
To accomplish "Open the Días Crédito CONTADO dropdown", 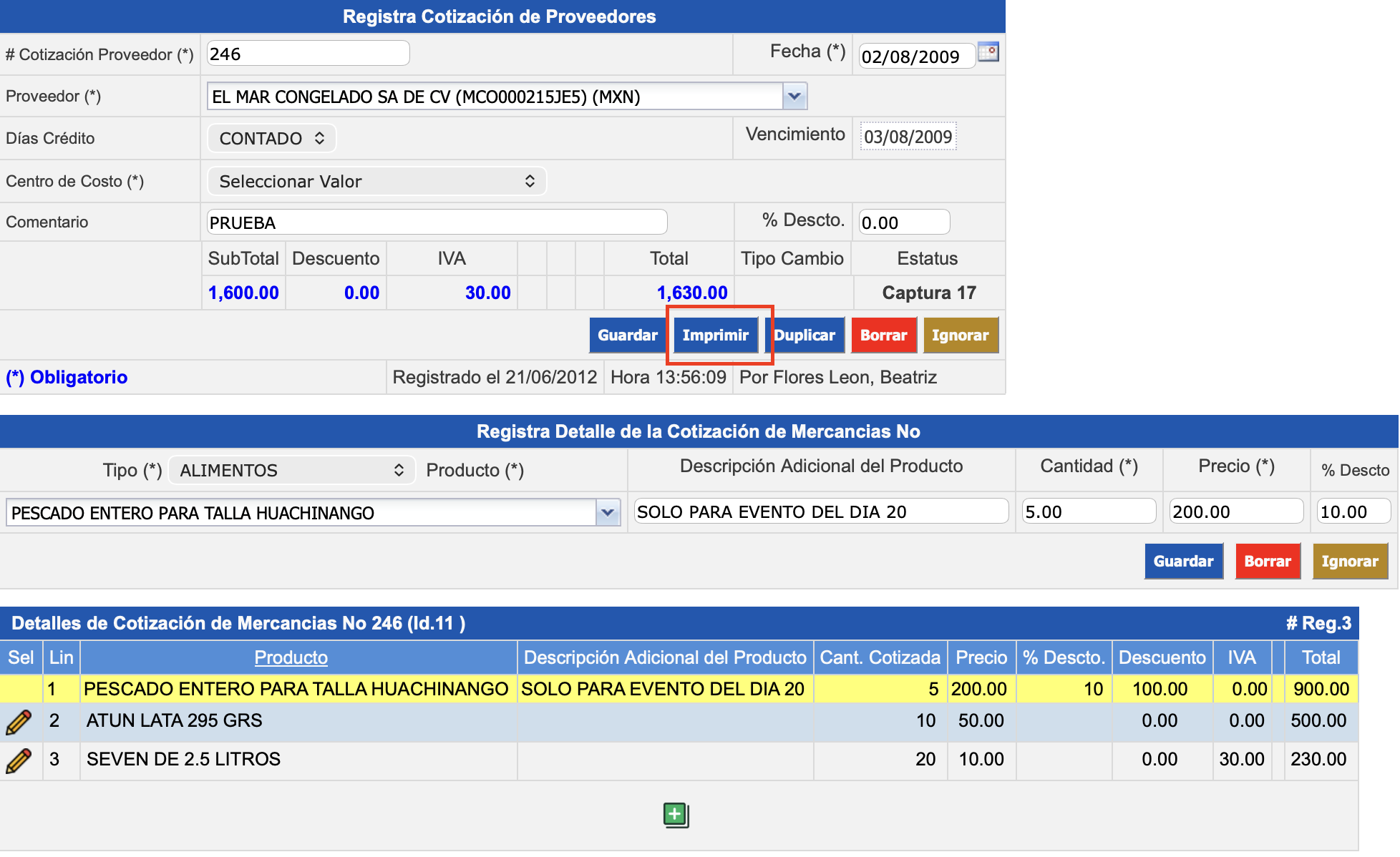I will (271, 138).
